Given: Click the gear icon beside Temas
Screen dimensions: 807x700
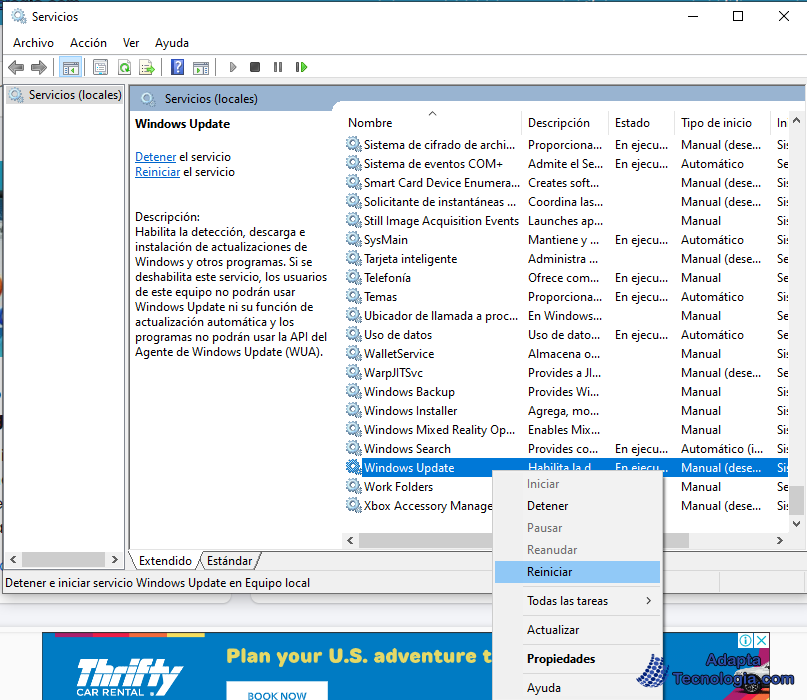Looking at the screenshot, I should point(354,297).
